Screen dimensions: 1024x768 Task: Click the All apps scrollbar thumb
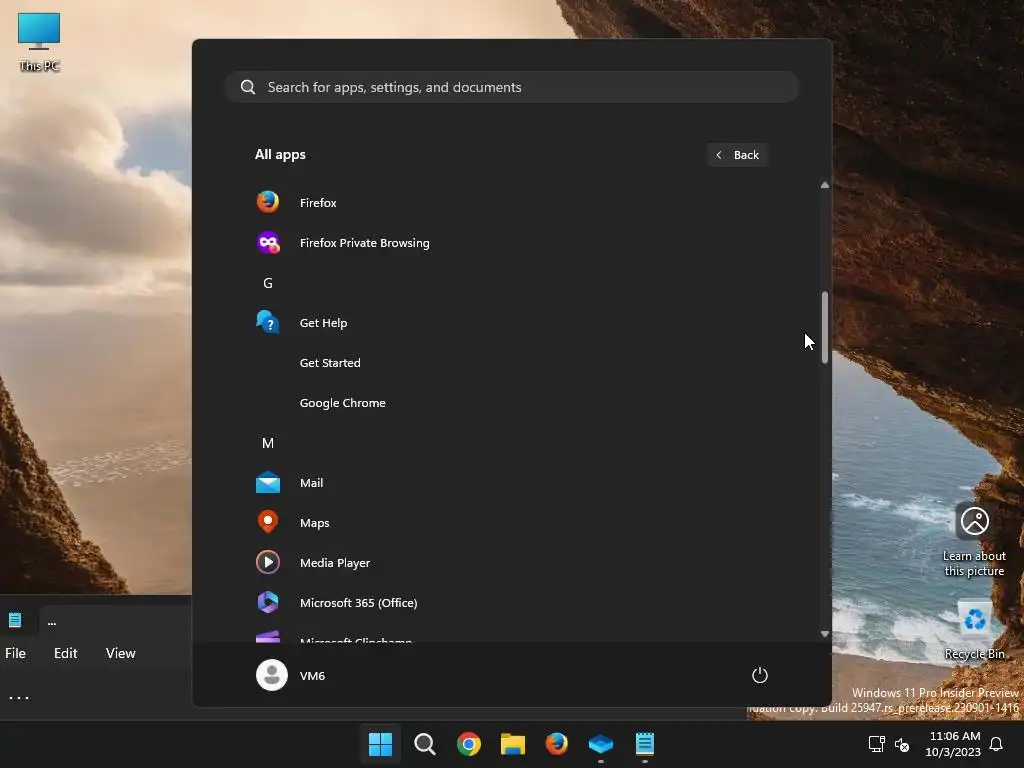coord(825,327)
